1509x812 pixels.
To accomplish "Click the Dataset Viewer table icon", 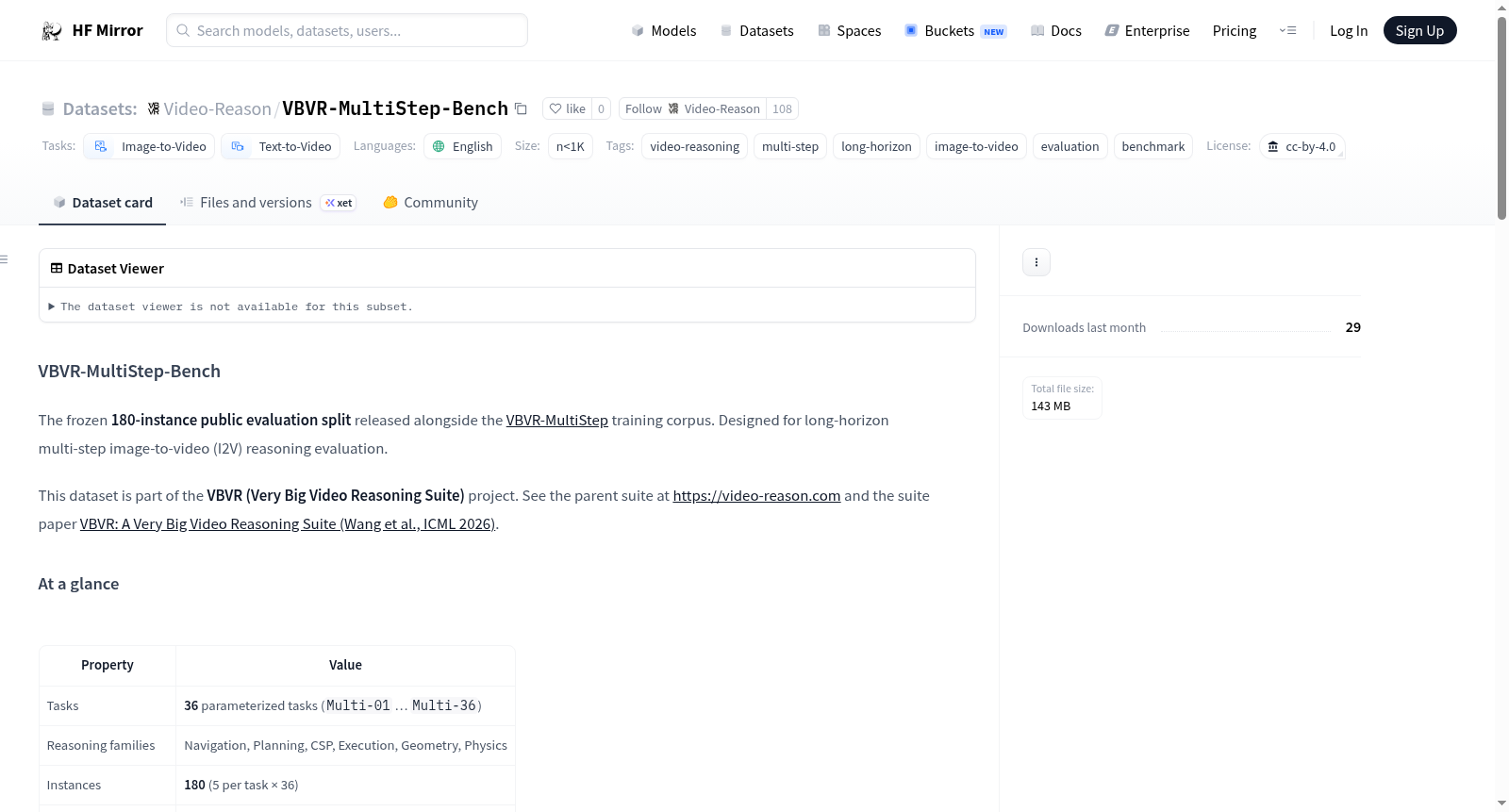I will (x=57, y=269).
